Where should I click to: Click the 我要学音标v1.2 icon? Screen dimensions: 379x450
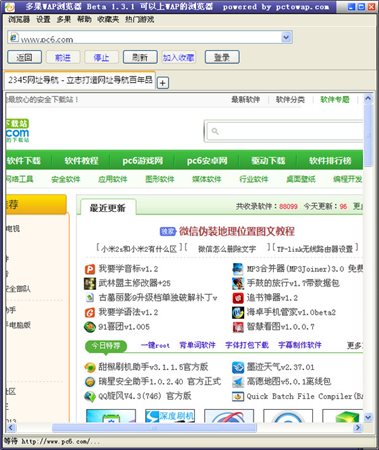tap(90, 269)
